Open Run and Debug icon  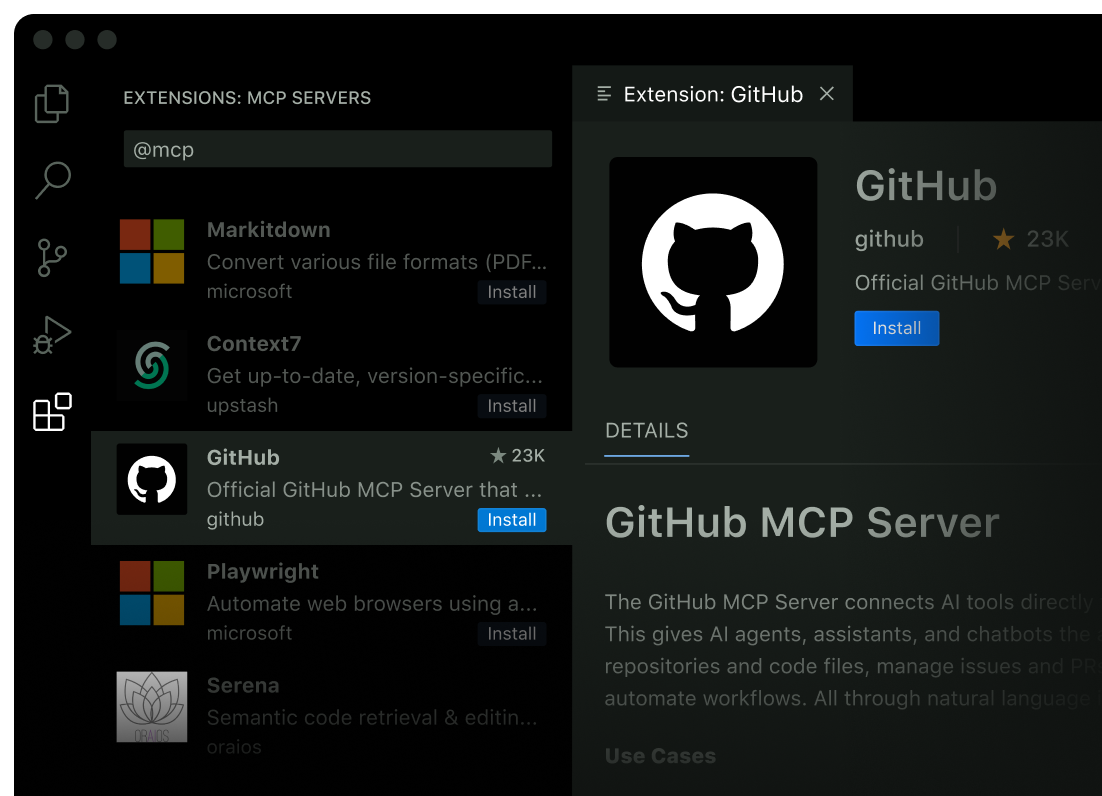pos(52,334)
